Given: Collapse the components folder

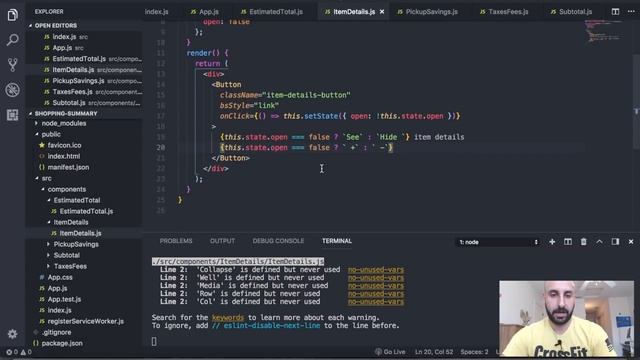Looking at the screenshot, I should point(67,189).
